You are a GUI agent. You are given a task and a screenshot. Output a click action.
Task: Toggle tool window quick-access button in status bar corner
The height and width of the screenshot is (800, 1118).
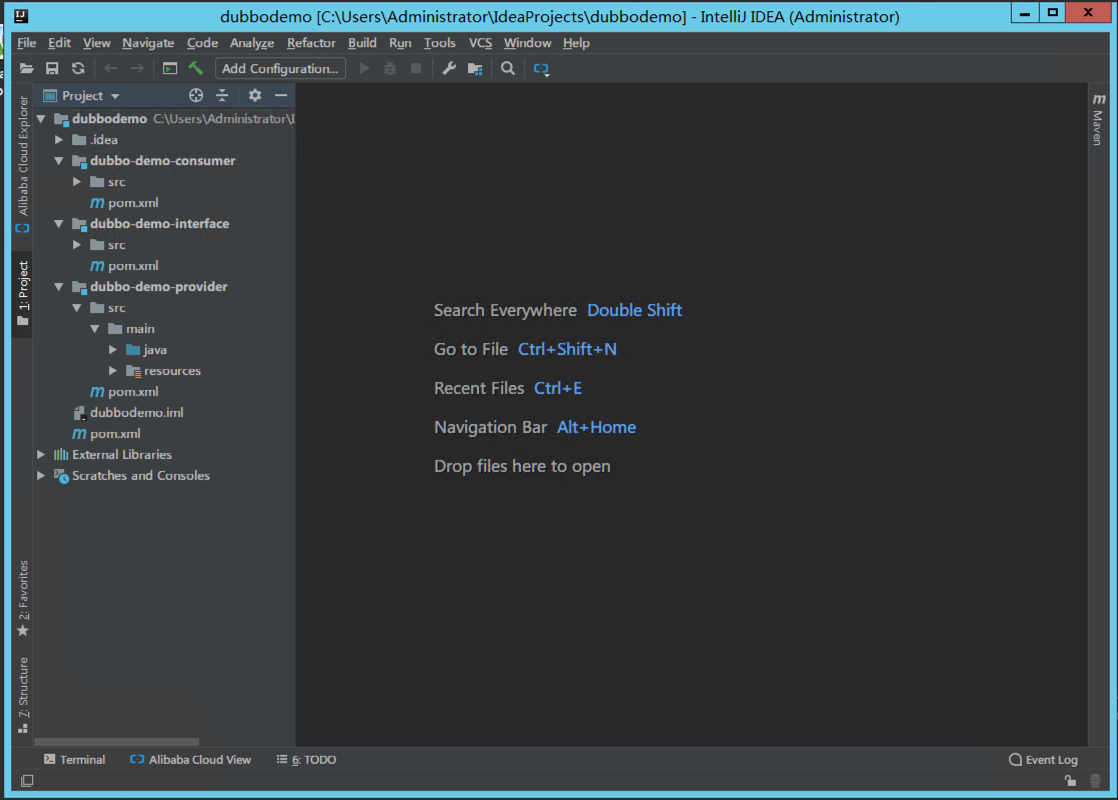click(27, 781)
